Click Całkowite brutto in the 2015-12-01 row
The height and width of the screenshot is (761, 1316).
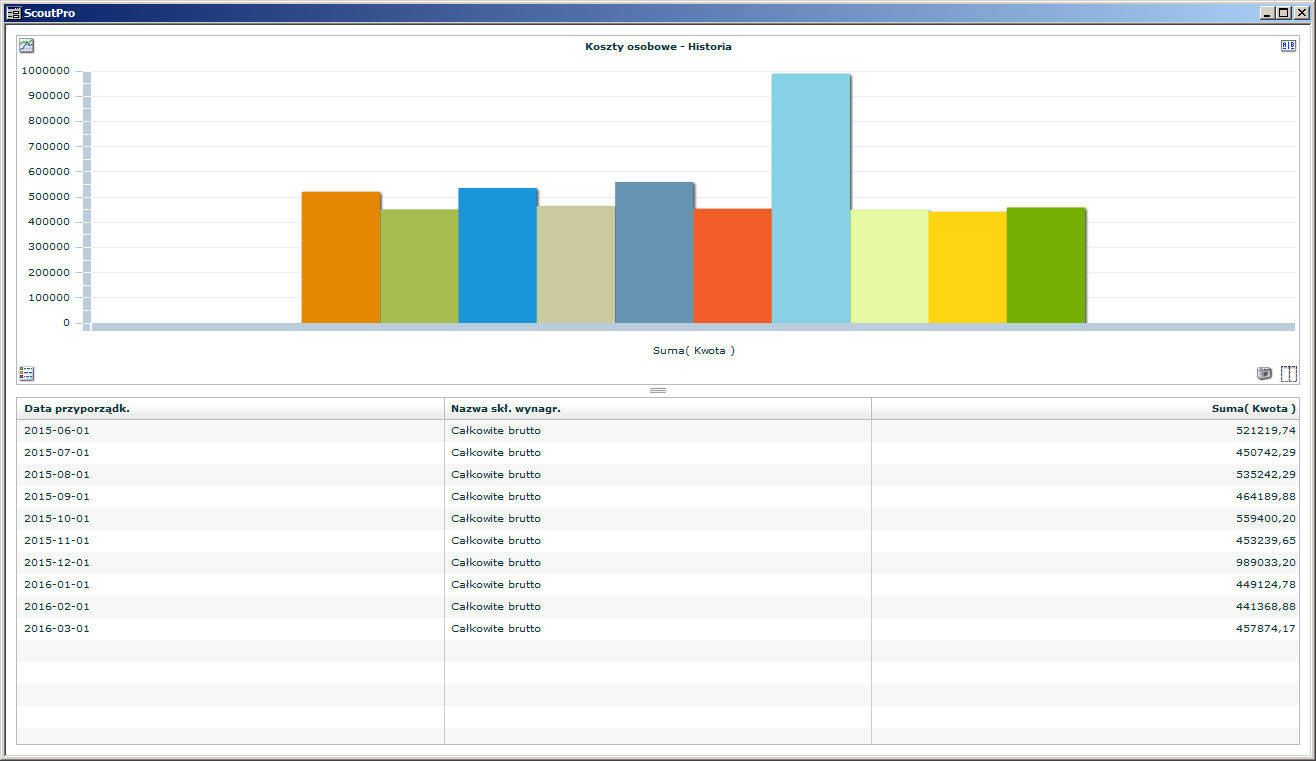pos(496,562)
